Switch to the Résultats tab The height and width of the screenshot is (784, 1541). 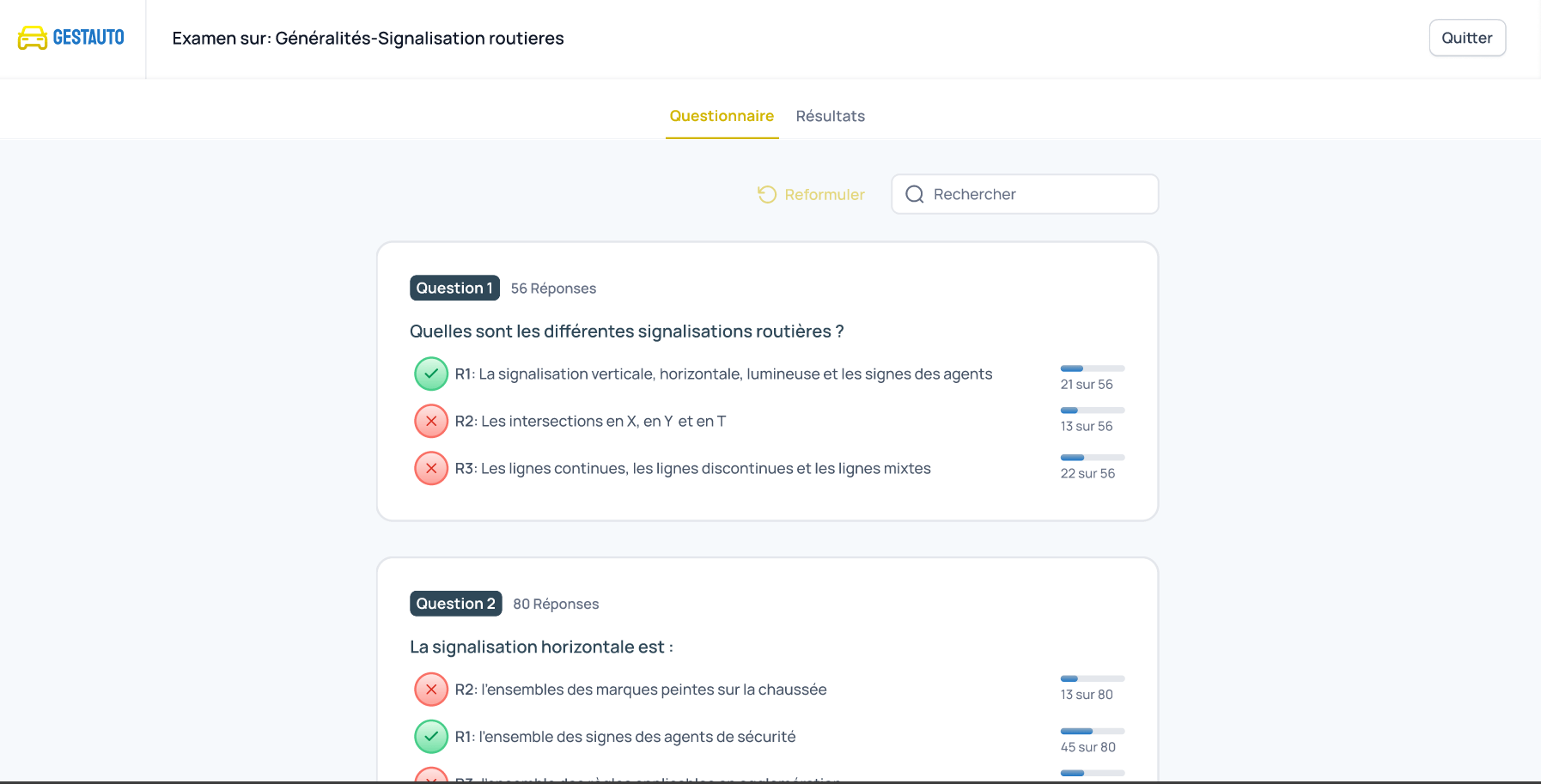(x=830, y=116)
